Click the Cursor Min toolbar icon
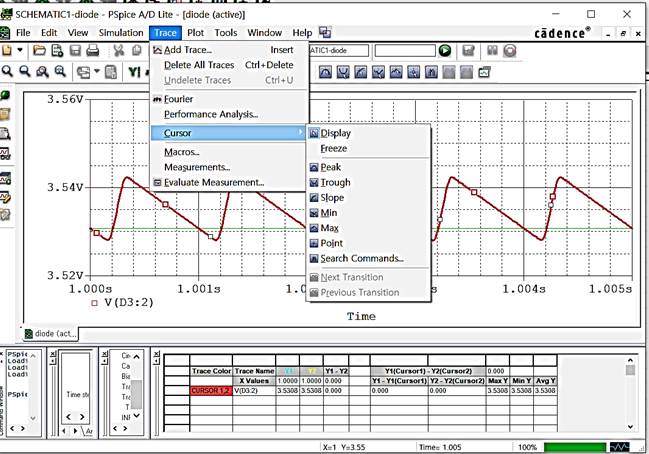This screenshot has width=649, height=454. coord(378,72)
